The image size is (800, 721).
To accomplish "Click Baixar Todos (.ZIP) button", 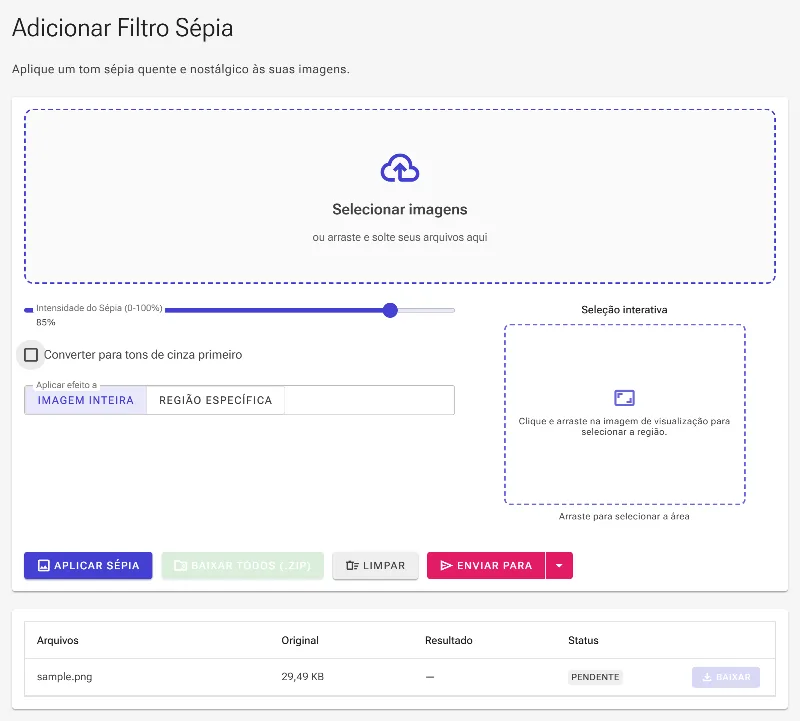I will (x=242, y=565).
